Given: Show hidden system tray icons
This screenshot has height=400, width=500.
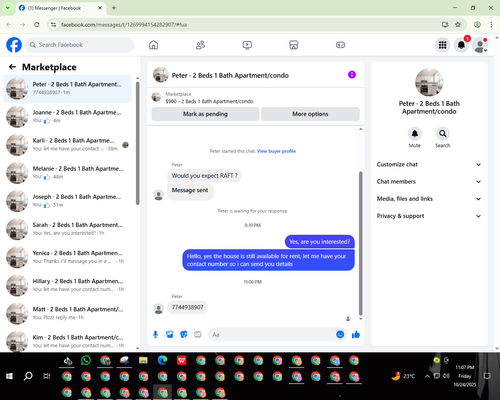Looking at the screenshot, I should pyautogui.click(x=427, y=376).
